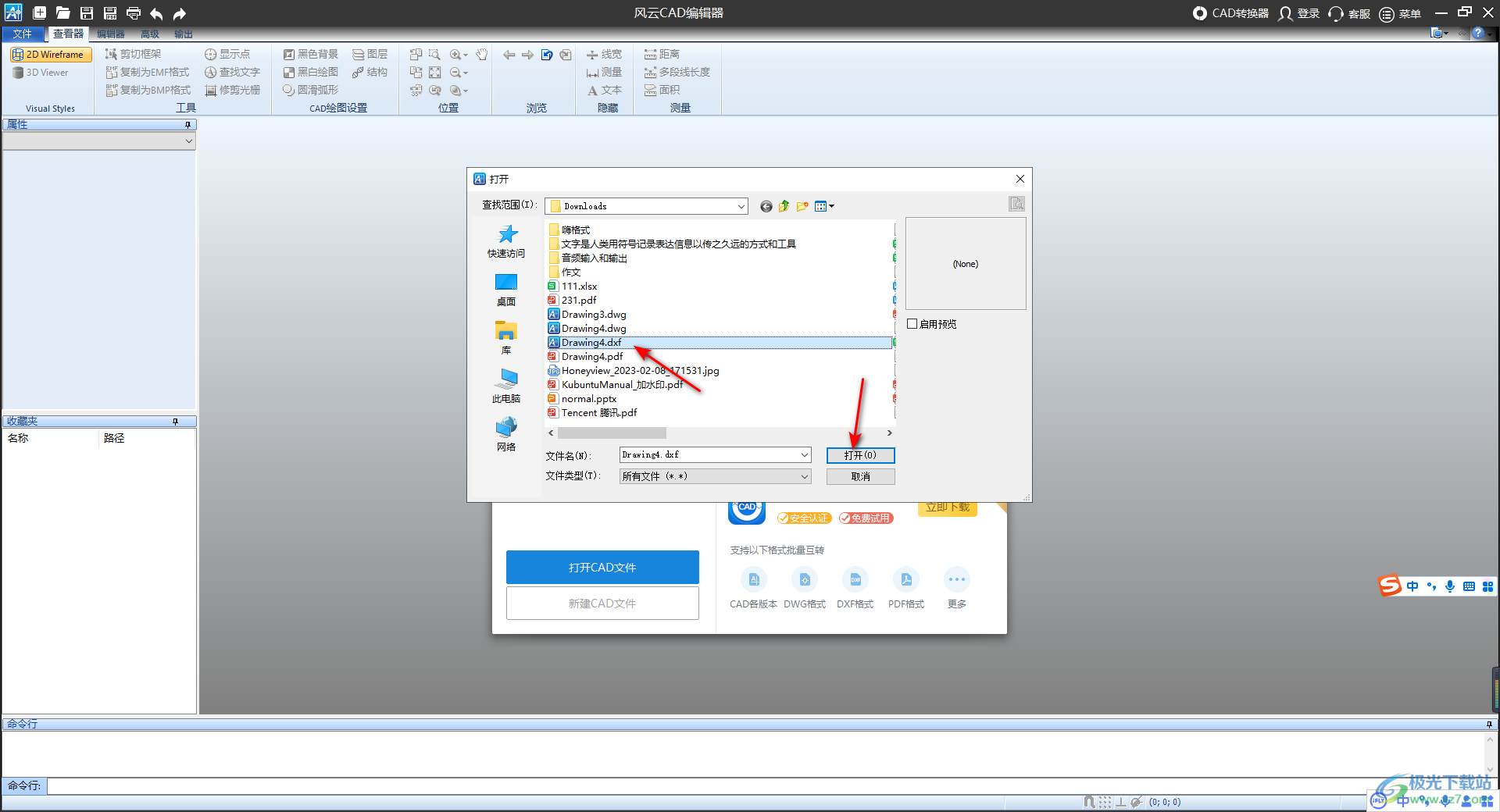1500x812 pixels.
Task: Click the 距离 distance measure tool
Action: point(662,54)
